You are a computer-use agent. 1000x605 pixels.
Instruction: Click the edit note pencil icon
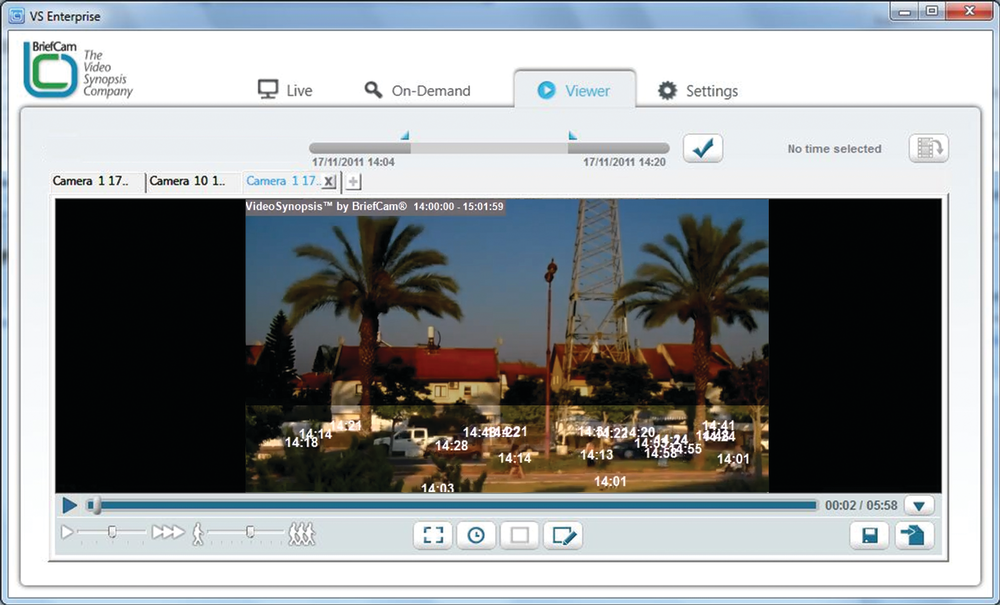tap(563, 535)
